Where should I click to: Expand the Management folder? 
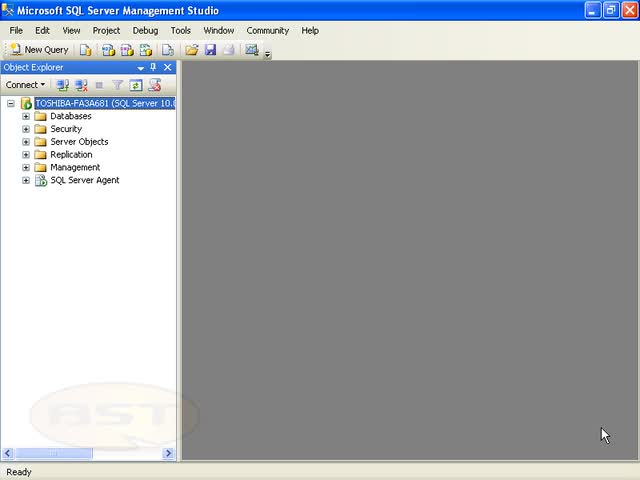click(26, 167)
